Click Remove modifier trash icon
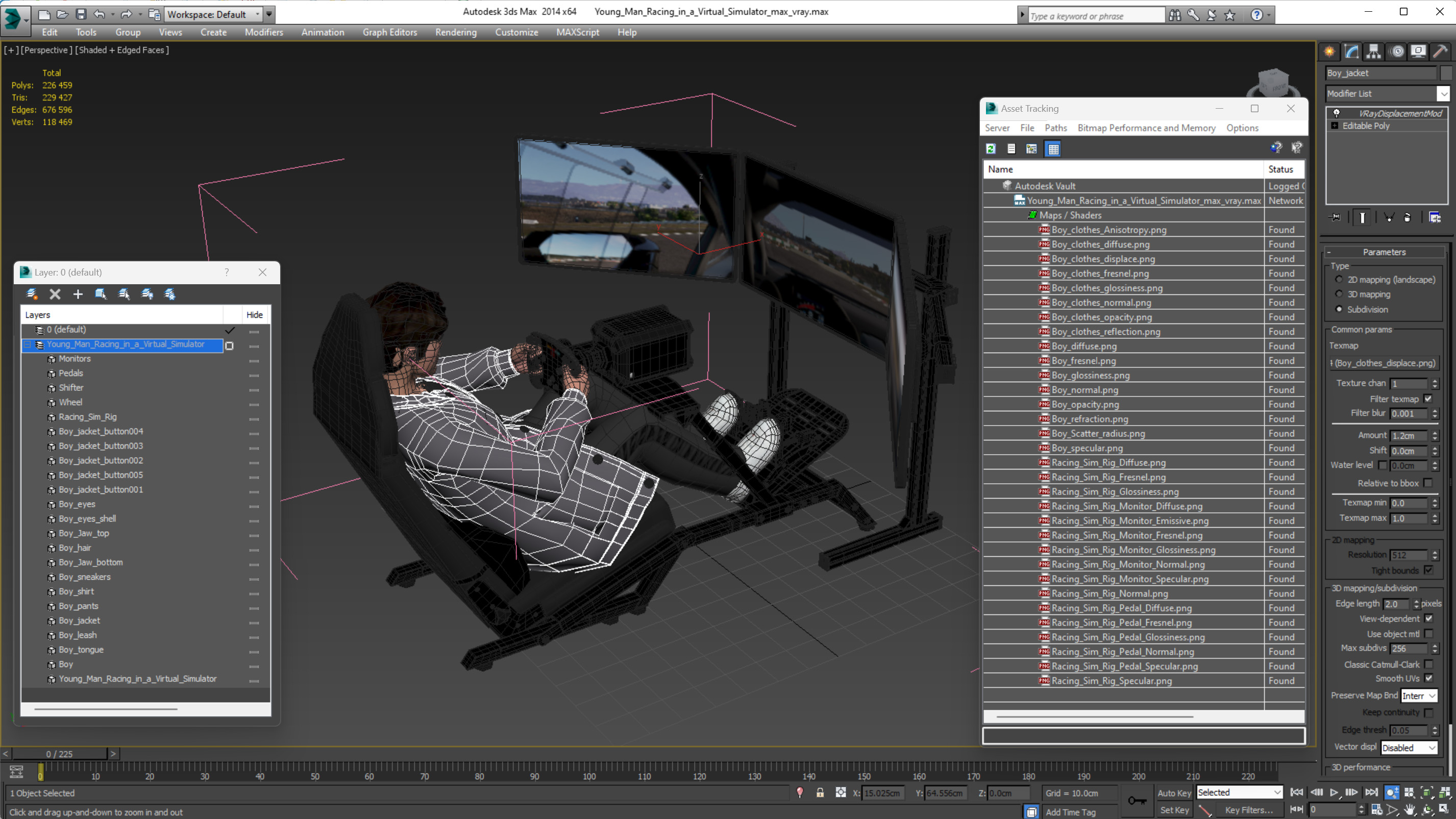The width and height of the screenshot is (1456, 819). [x=1408, y=217]
